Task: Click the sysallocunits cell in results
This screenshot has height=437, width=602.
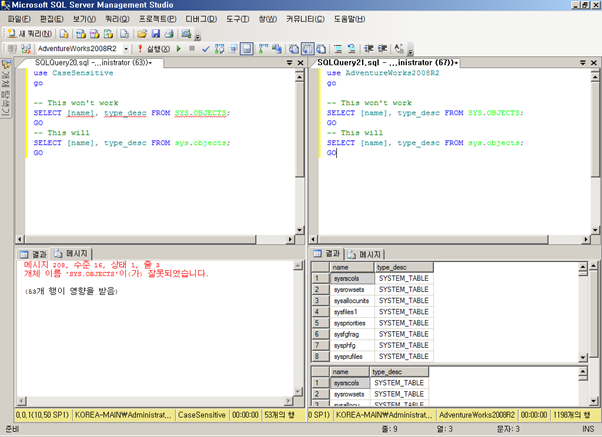Action: [352, 301]
